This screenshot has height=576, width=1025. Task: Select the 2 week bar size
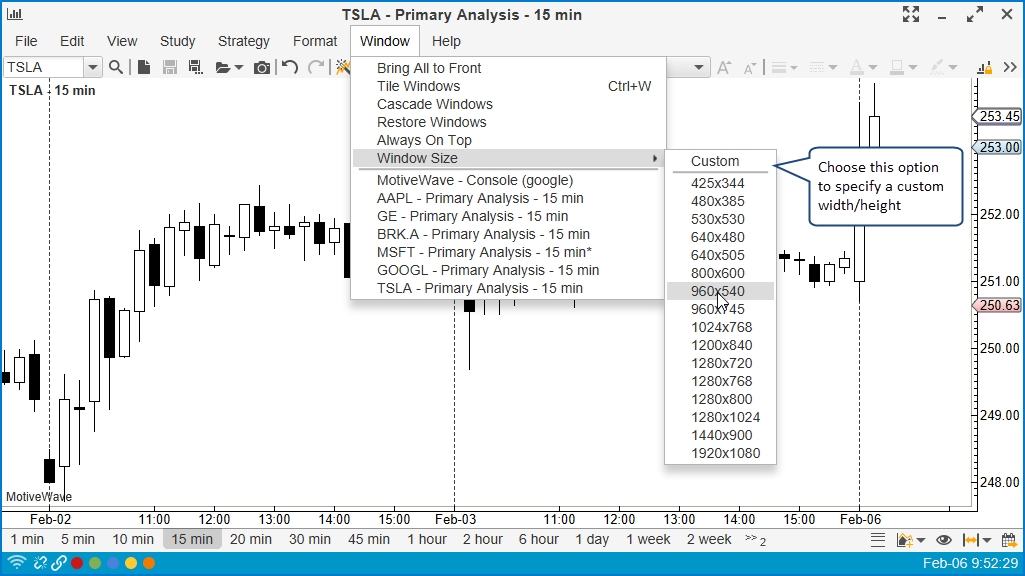tap(709, 539)
